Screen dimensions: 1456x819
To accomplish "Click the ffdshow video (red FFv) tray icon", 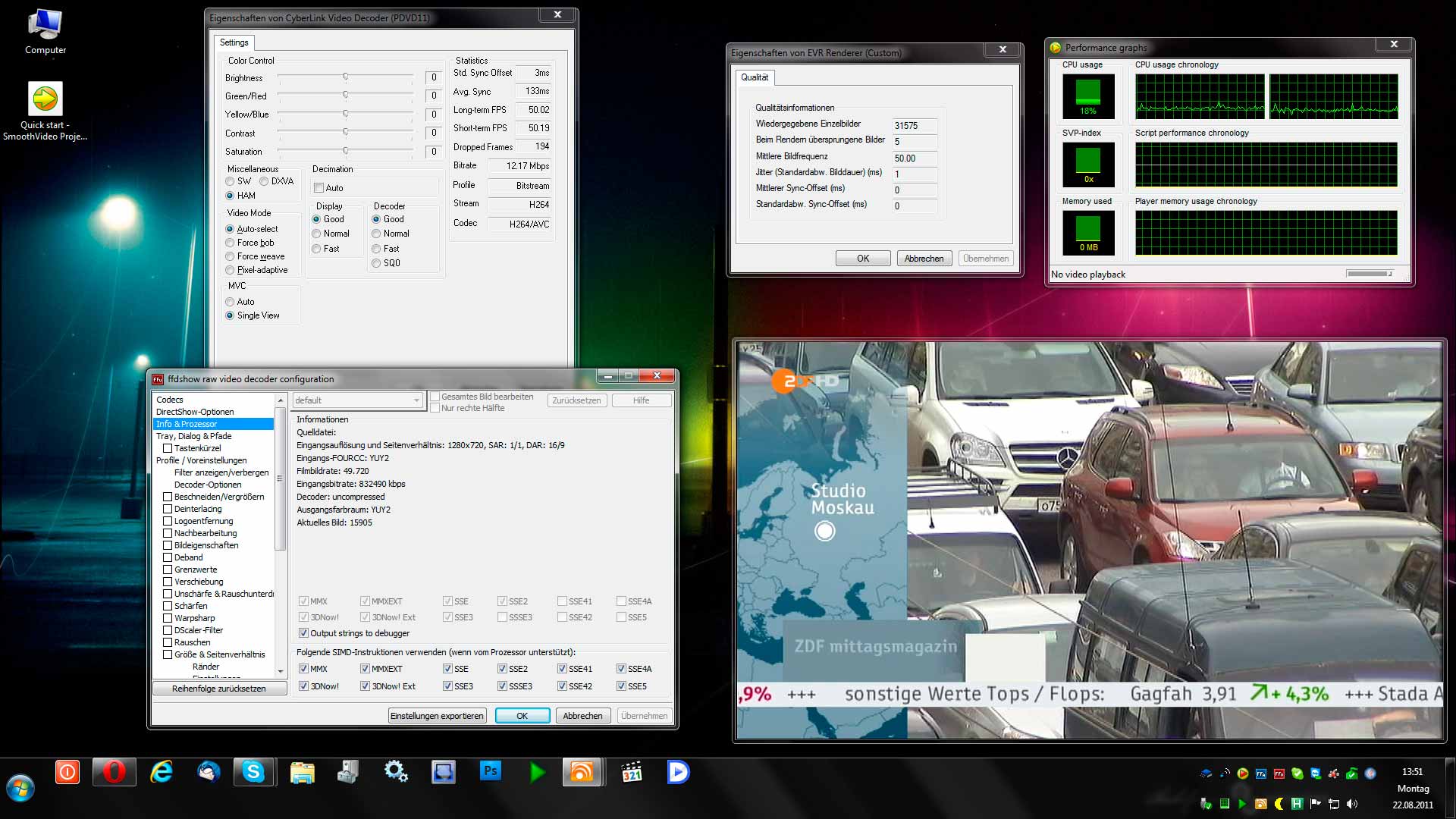I will coord(1279,773).
